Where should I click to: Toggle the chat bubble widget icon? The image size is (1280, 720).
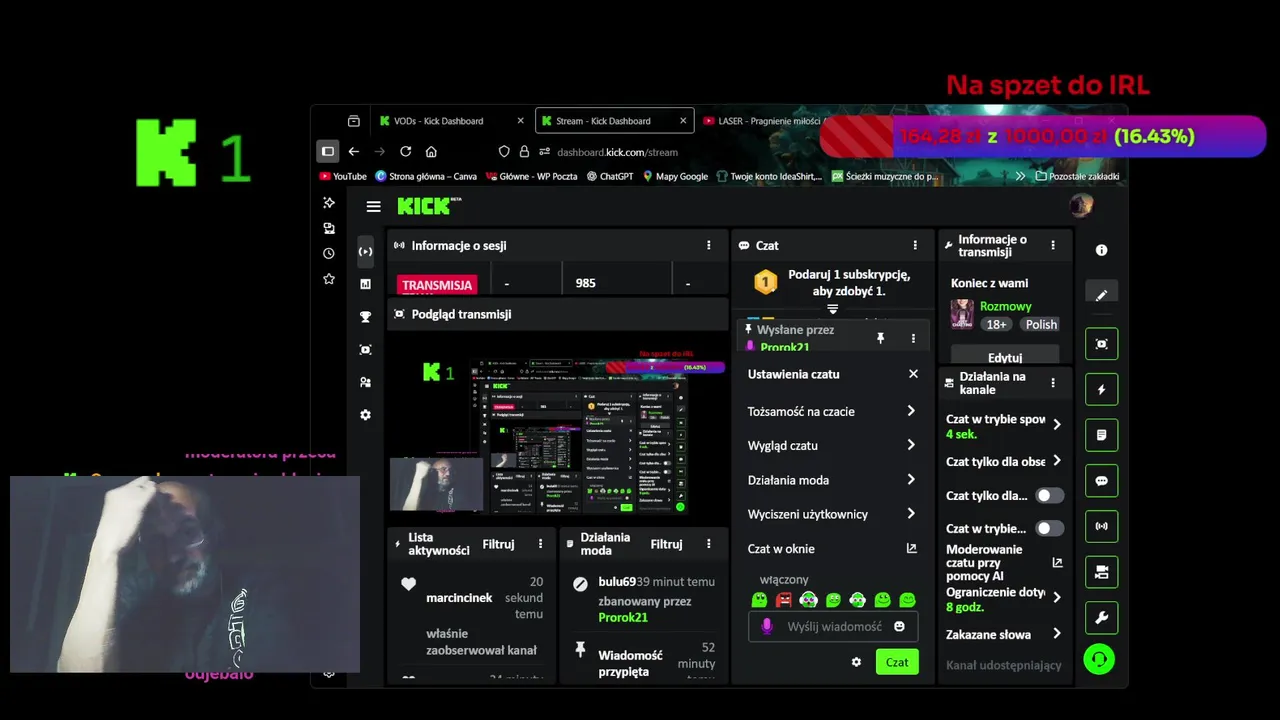point(1101,481)
